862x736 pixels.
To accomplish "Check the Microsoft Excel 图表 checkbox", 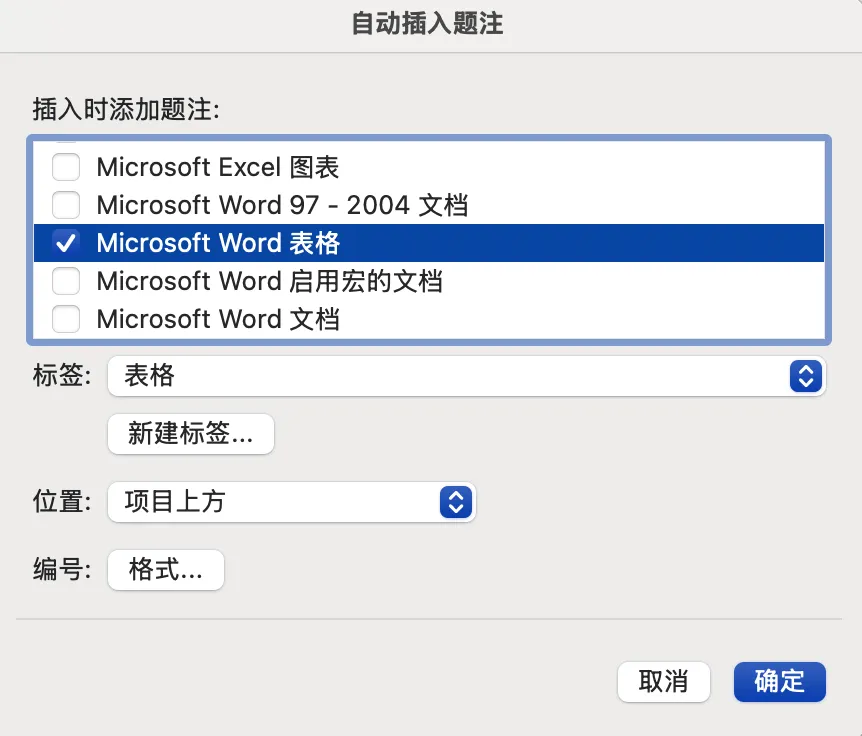I will pyautogui.click(x=66, y=167).
